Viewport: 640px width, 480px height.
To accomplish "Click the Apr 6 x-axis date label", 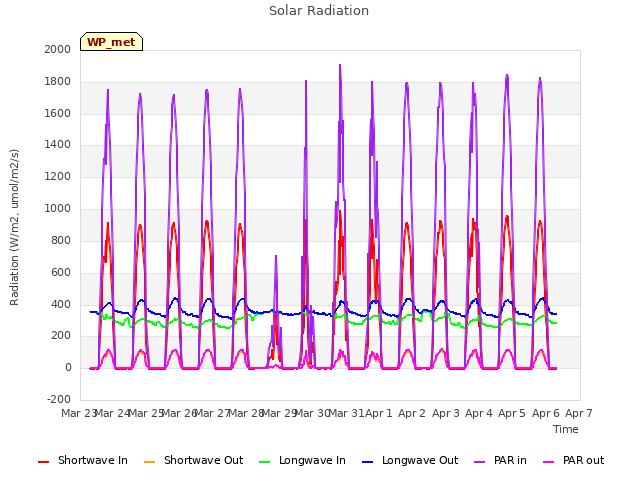I will [546, 413].
